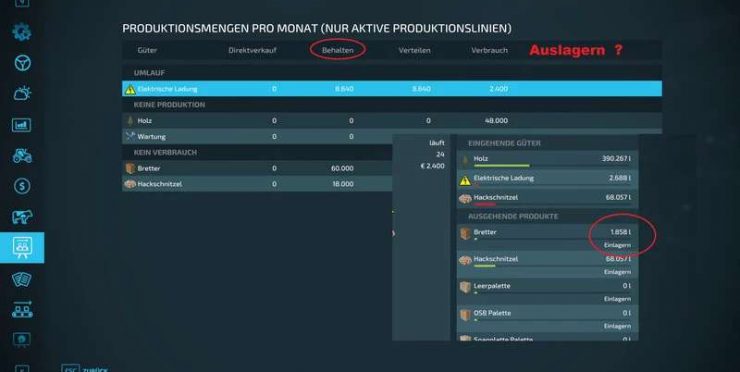
Task: Click the Verteilen column header
Action: click(414, 50)
